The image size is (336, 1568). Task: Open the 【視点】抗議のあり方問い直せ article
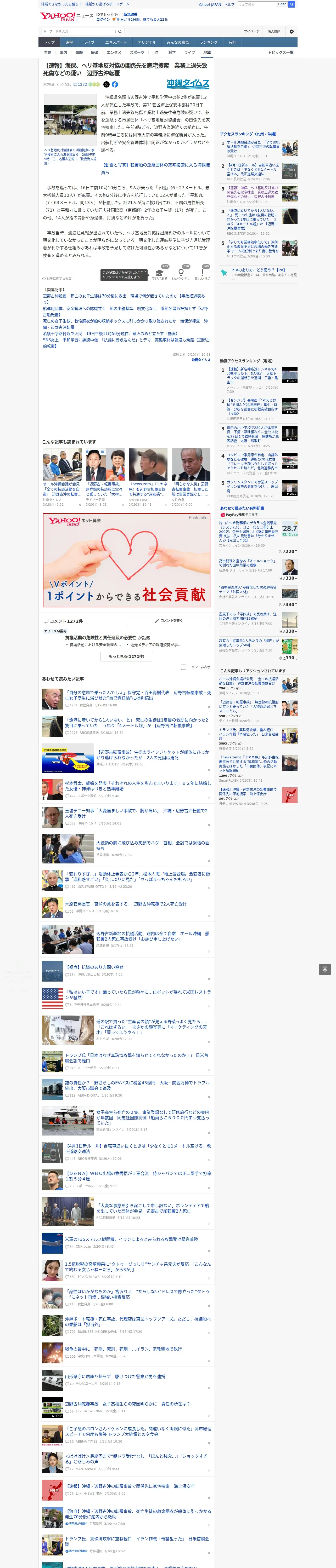pos(94,967)
